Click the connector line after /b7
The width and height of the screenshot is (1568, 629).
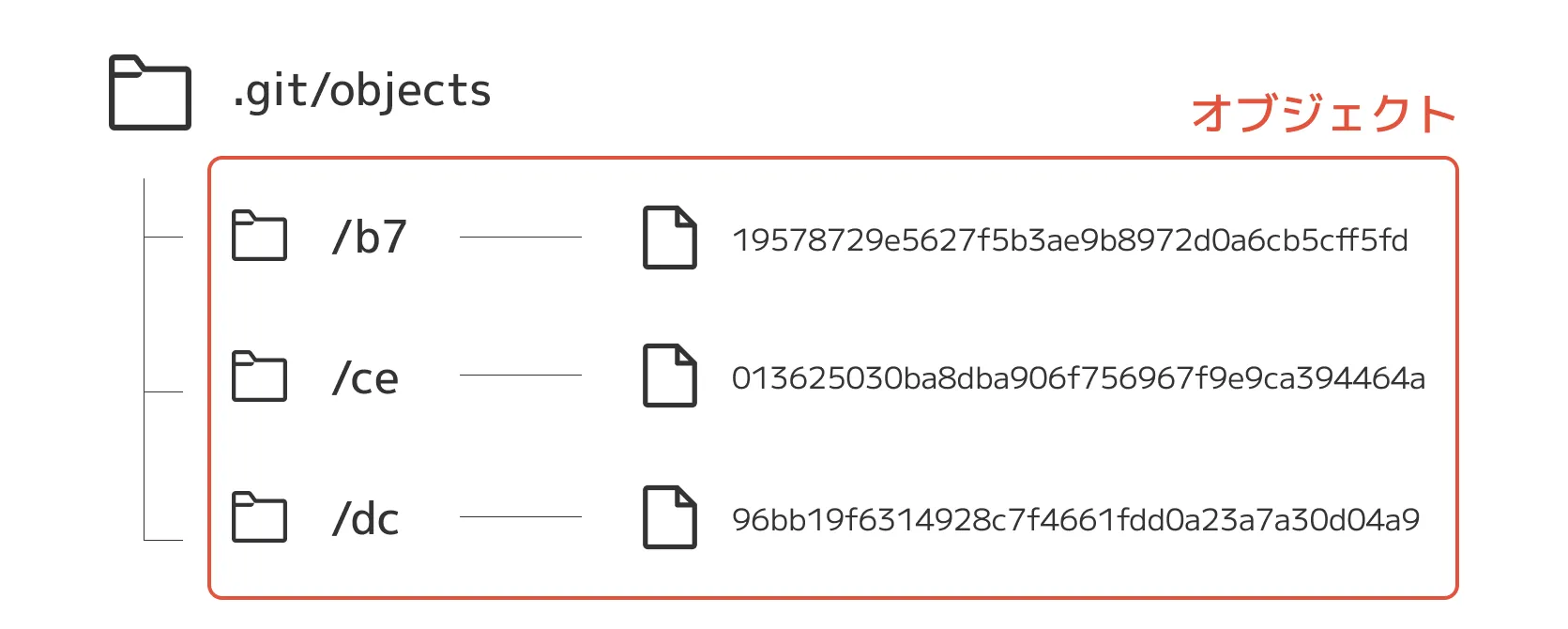point(520,238)
